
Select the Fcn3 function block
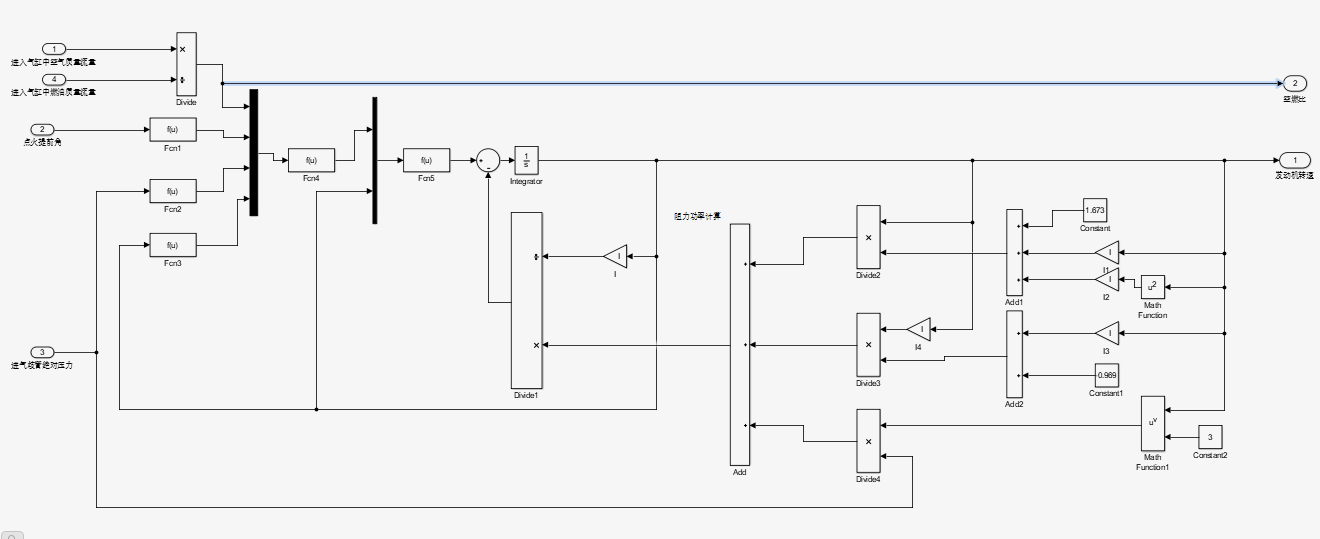click(x=172, y=245)
